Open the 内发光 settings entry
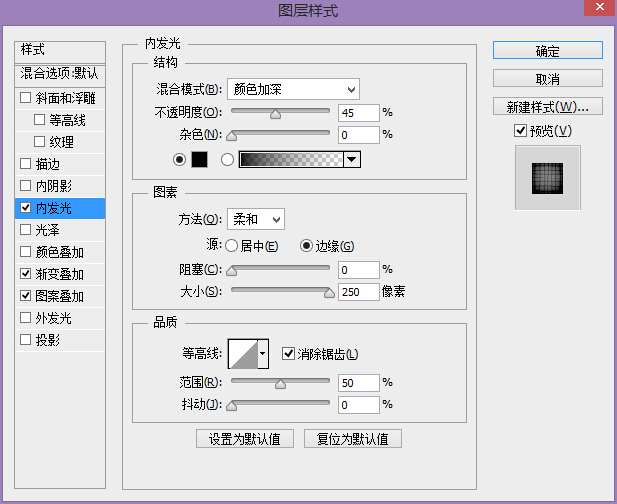The width and height of the screenshot is (617, 504). point(54,208)
